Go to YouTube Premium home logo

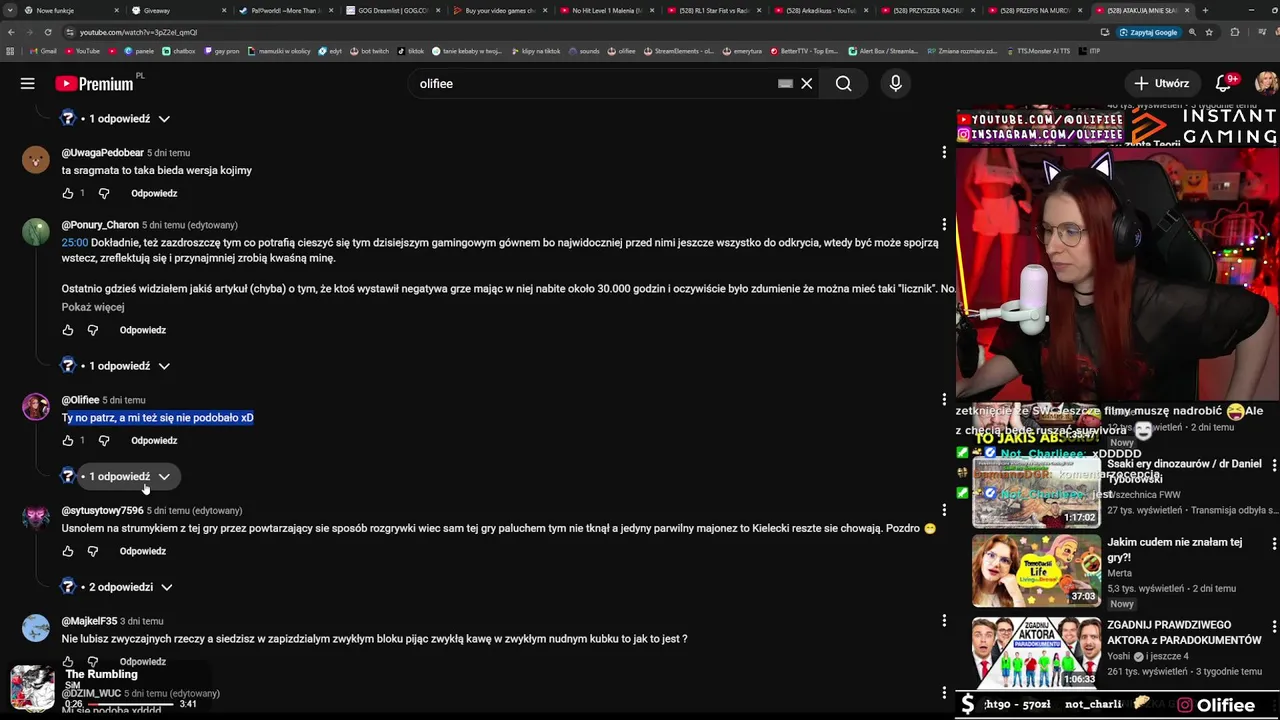(x=94, y=84)
